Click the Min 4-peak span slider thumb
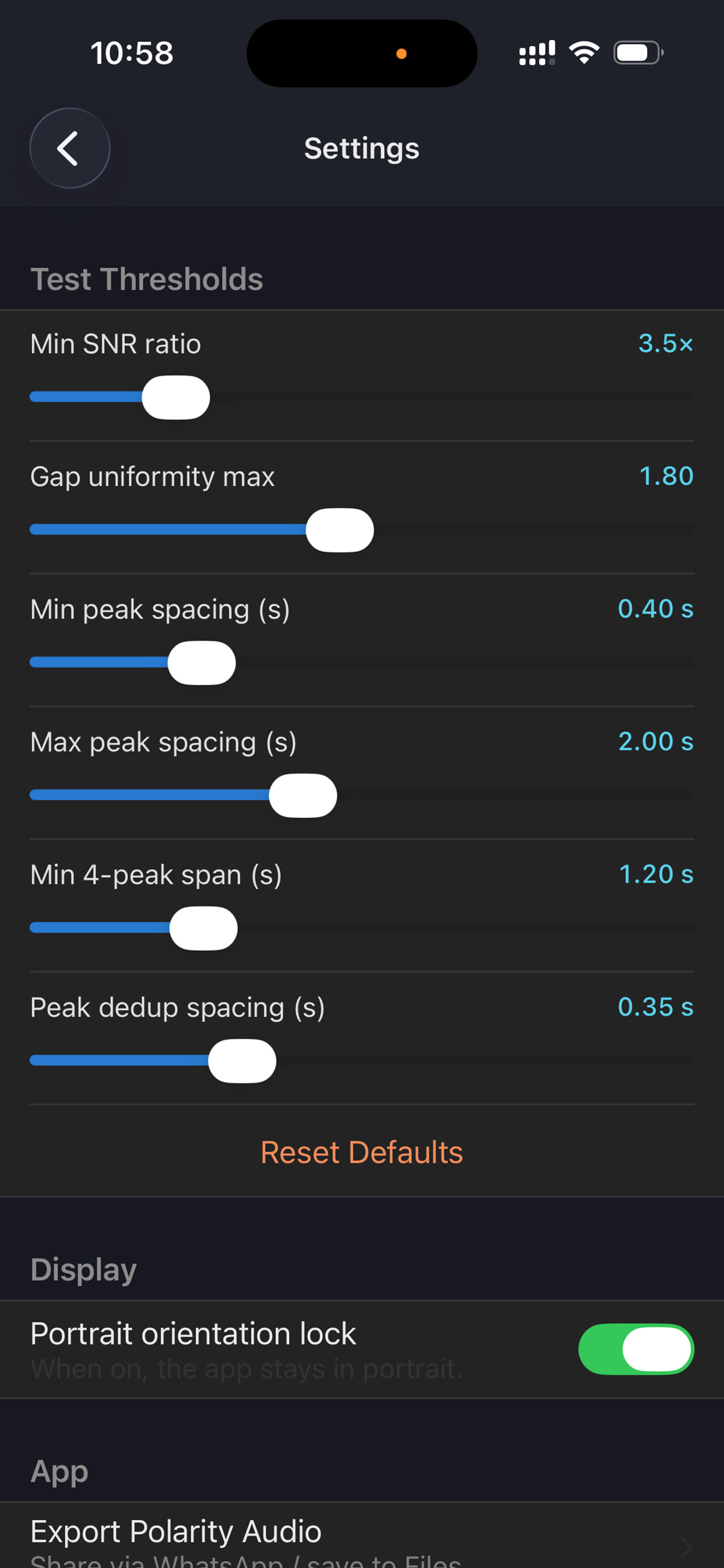Image resolution: width=724 pixels, height=1568 pixels. click(x=203, y=928)
